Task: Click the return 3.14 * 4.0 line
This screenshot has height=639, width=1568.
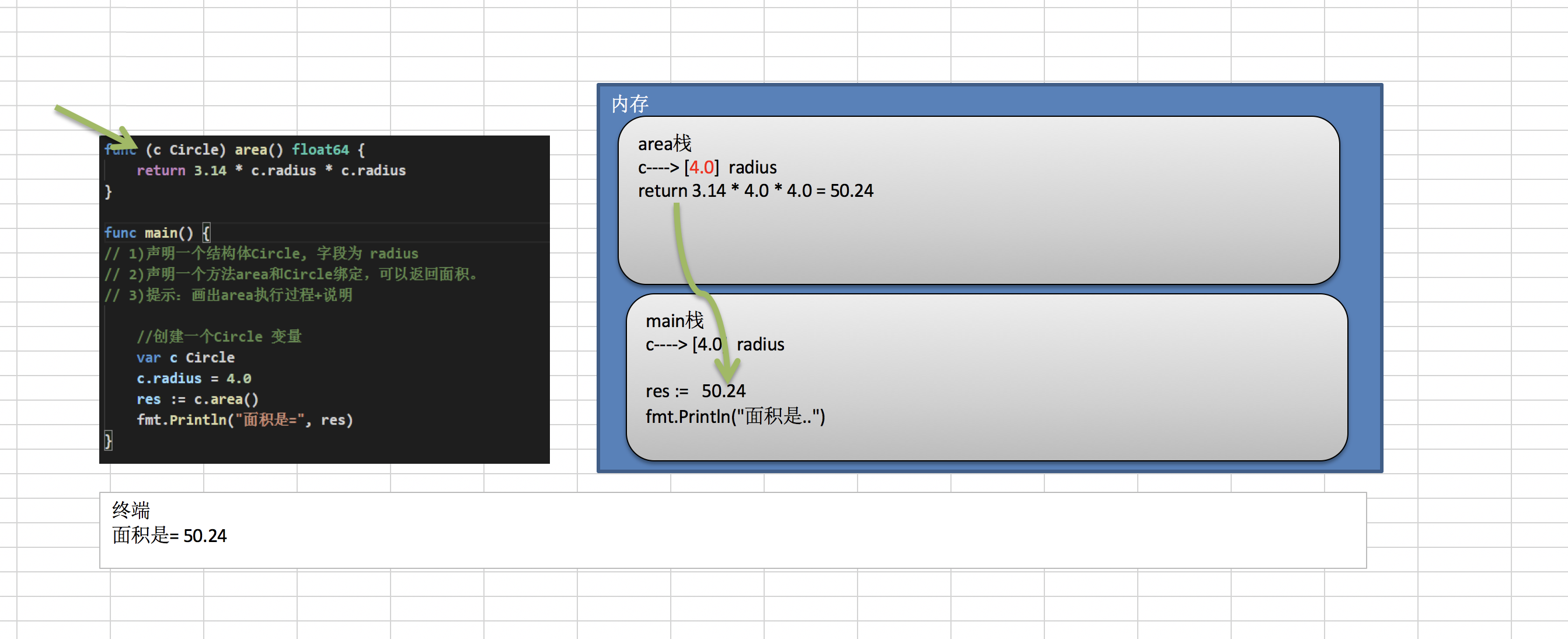Action: (755, 191)
